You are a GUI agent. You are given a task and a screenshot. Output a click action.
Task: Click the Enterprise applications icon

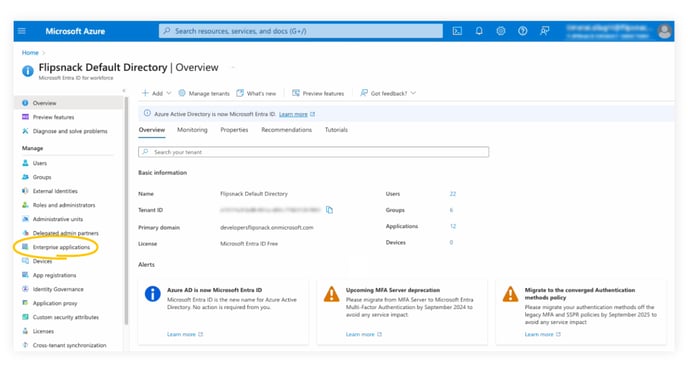25,247
